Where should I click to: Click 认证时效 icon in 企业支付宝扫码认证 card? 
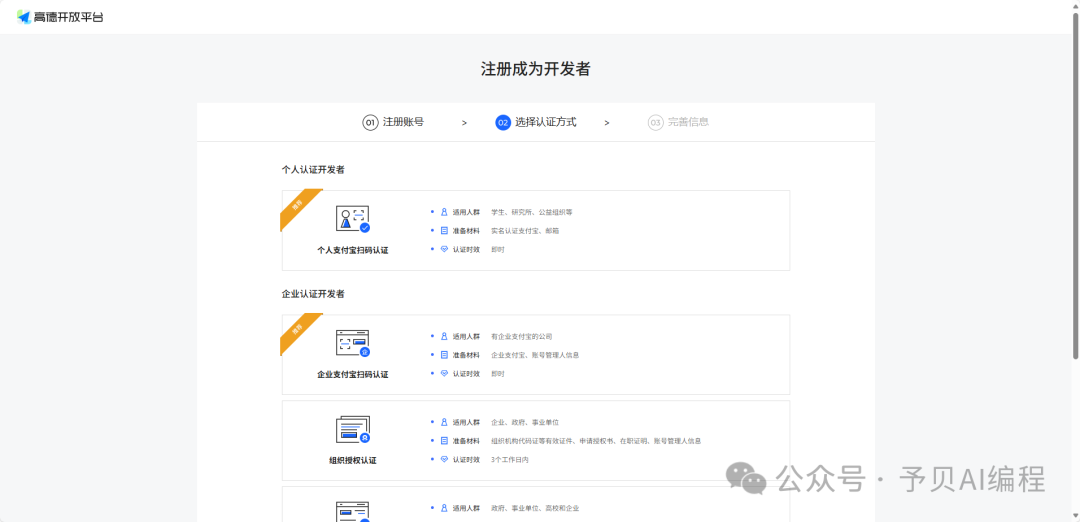(x=444, y=374)
